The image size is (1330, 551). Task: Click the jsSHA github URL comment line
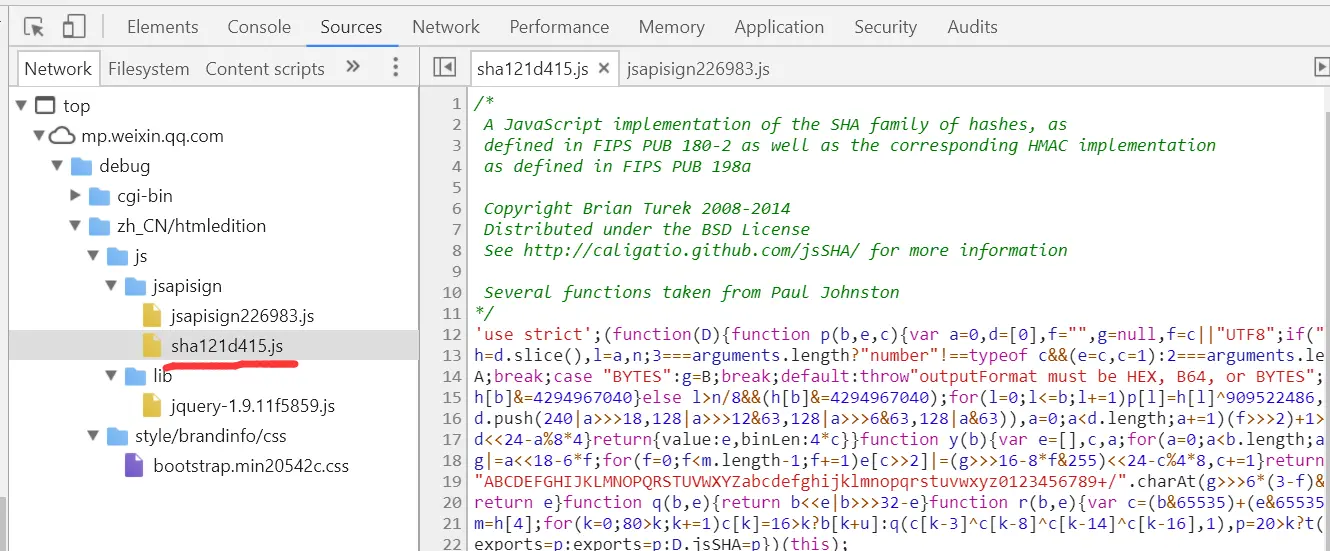point(775,250)
